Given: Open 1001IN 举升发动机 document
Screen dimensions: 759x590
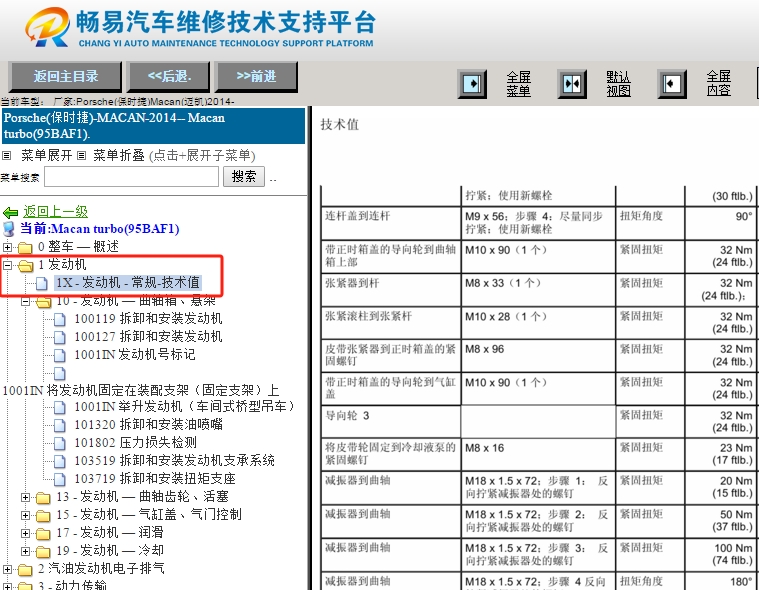Looking at the screenshot, I should click(184, 407).
